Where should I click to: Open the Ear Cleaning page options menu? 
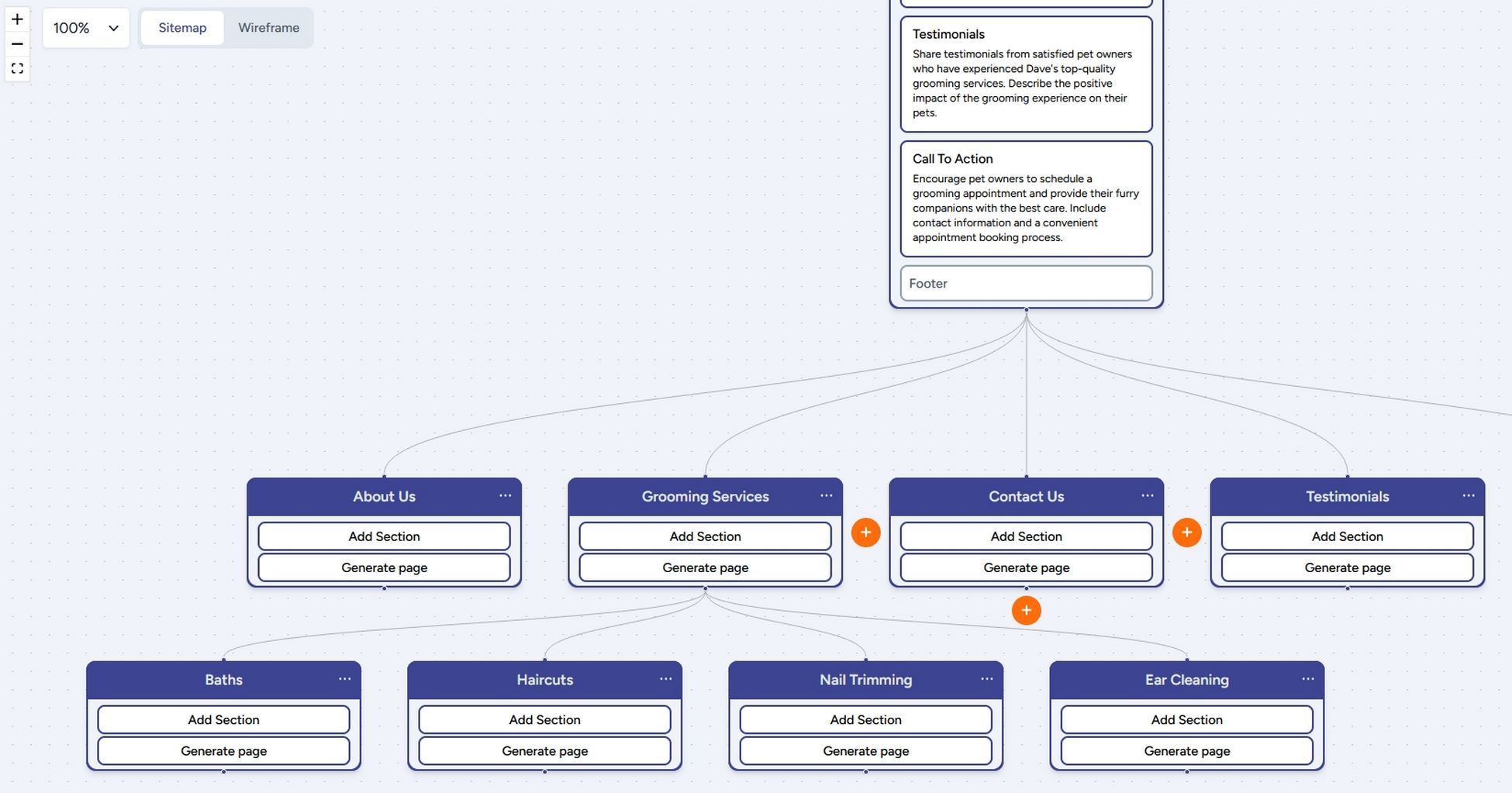tap(1307, 679)
